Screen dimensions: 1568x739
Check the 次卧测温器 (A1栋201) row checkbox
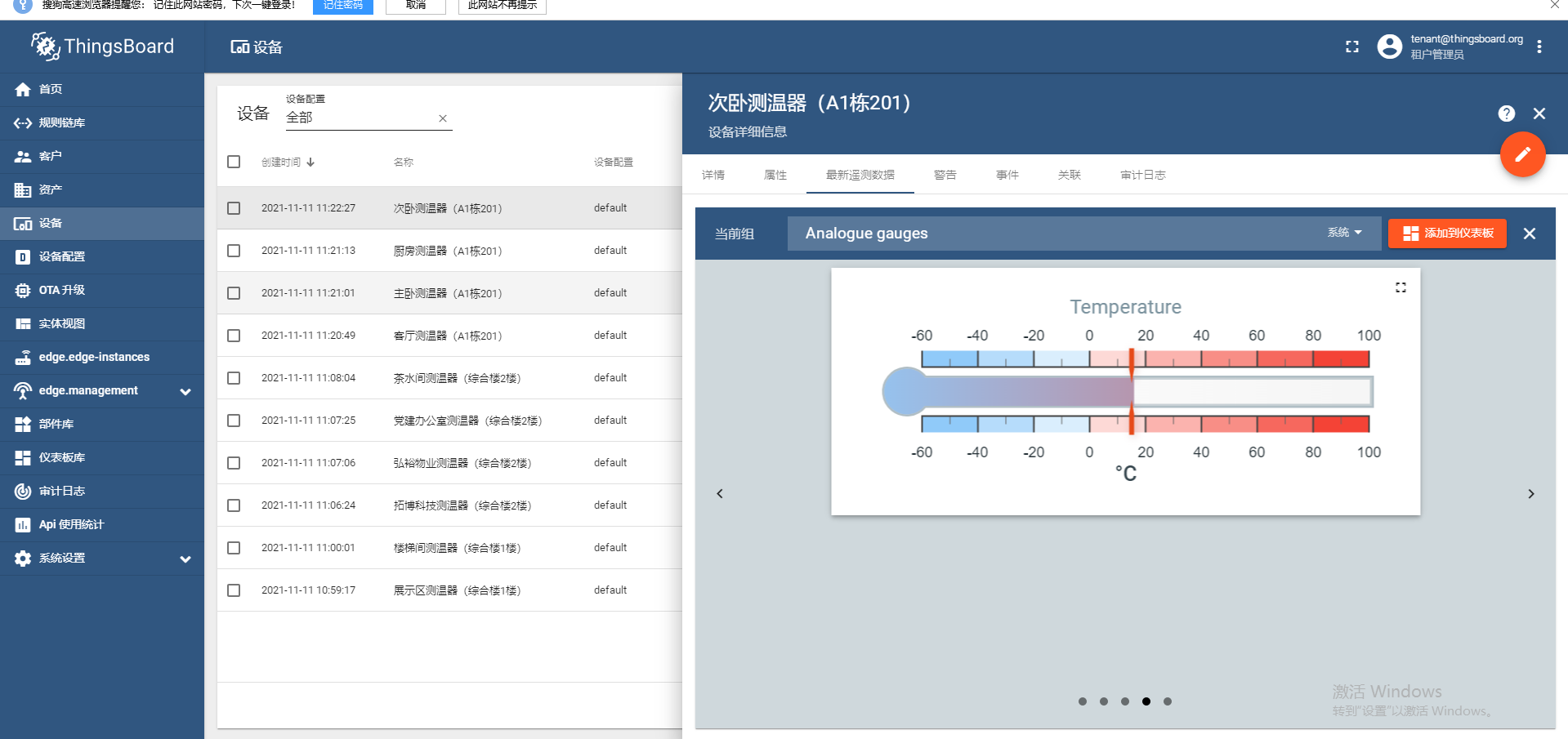(234, 208)
